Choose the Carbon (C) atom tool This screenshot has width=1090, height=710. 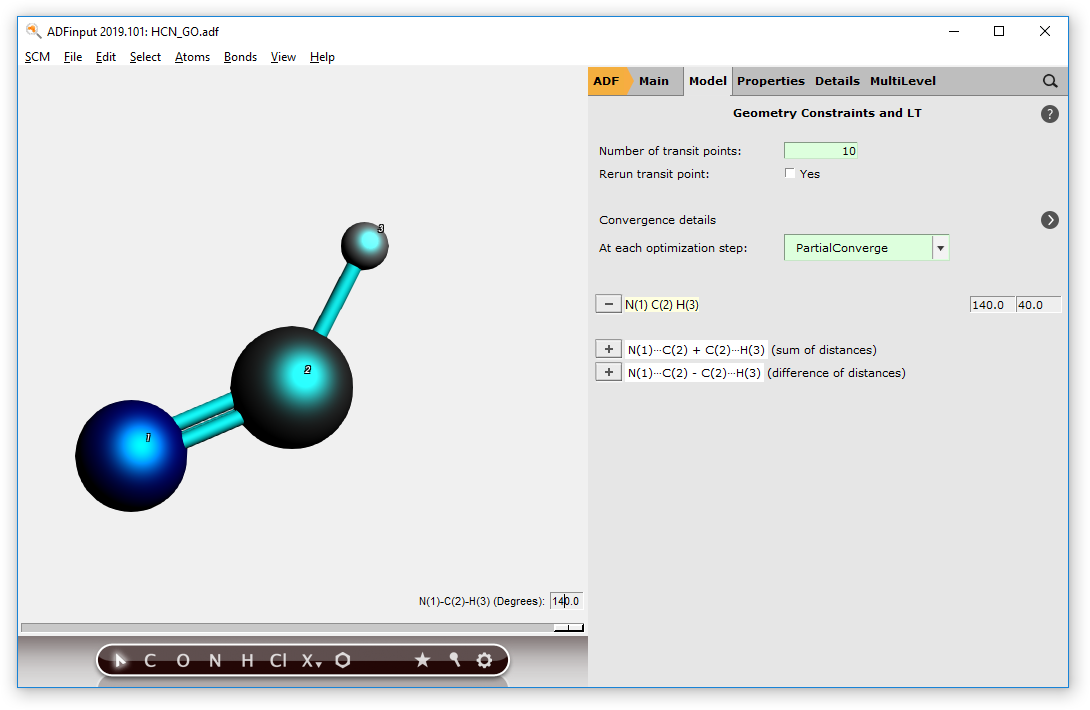[x=149, y=660]
